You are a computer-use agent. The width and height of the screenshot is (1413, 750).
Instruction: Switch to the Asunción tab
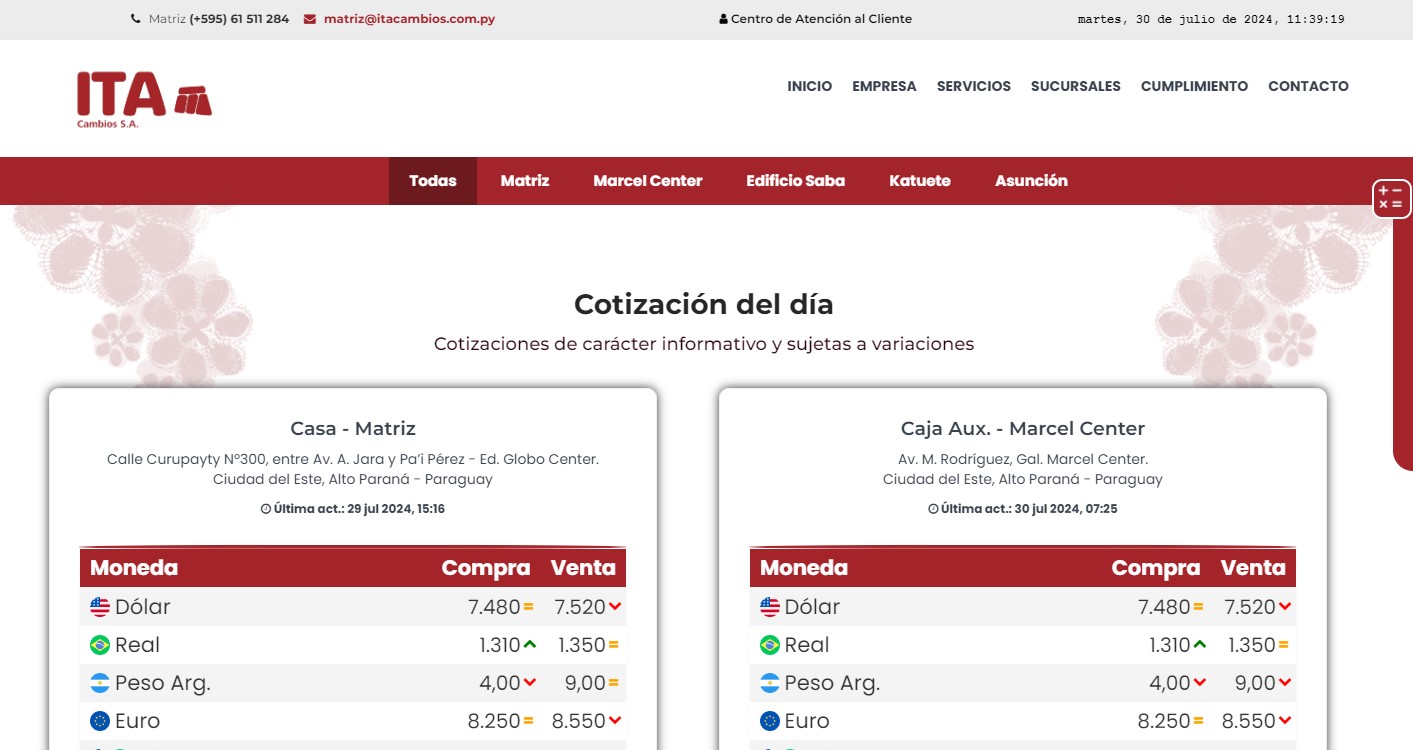1031,181
